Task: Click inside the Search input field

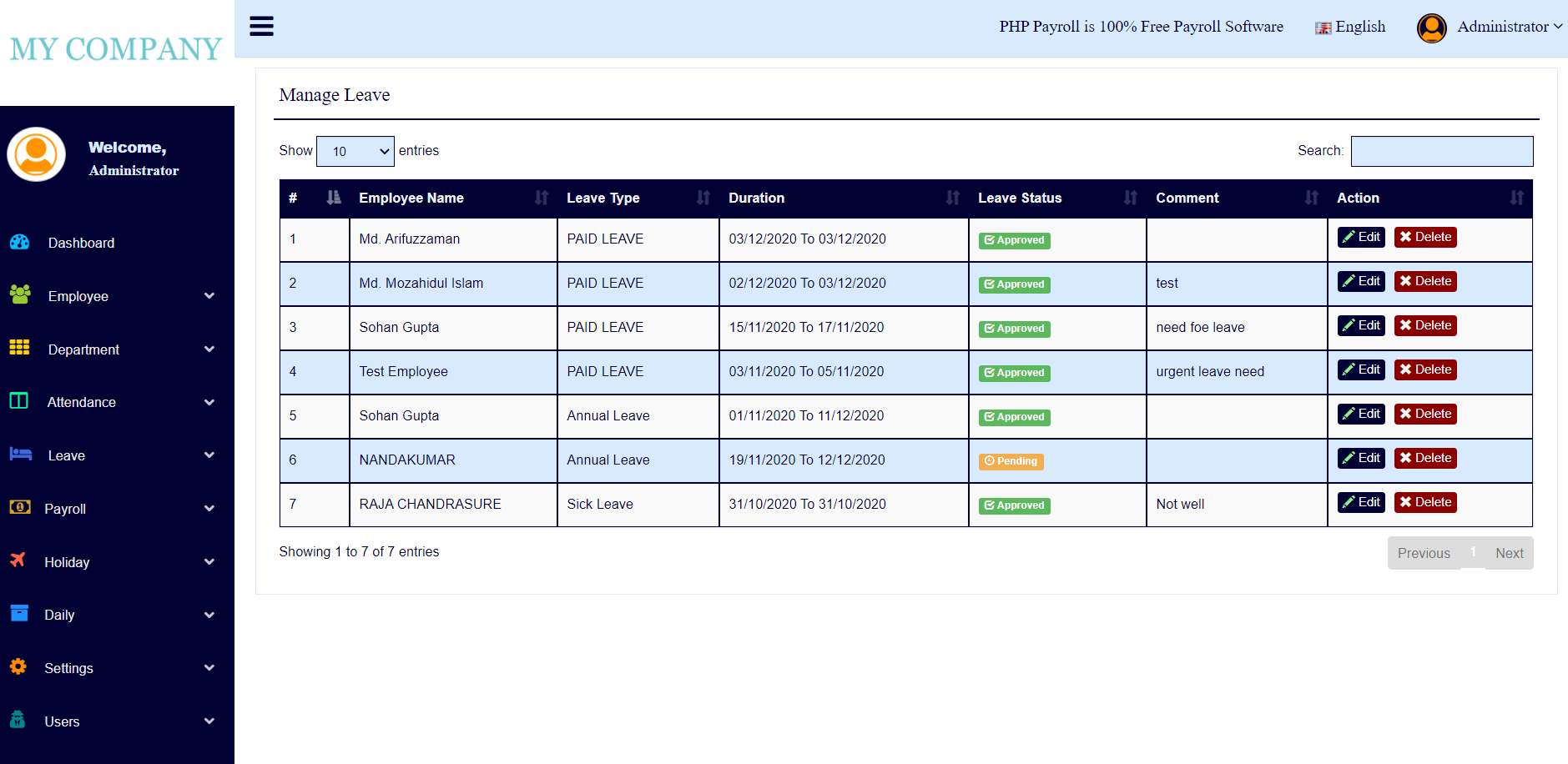Action: (1441, 151)
